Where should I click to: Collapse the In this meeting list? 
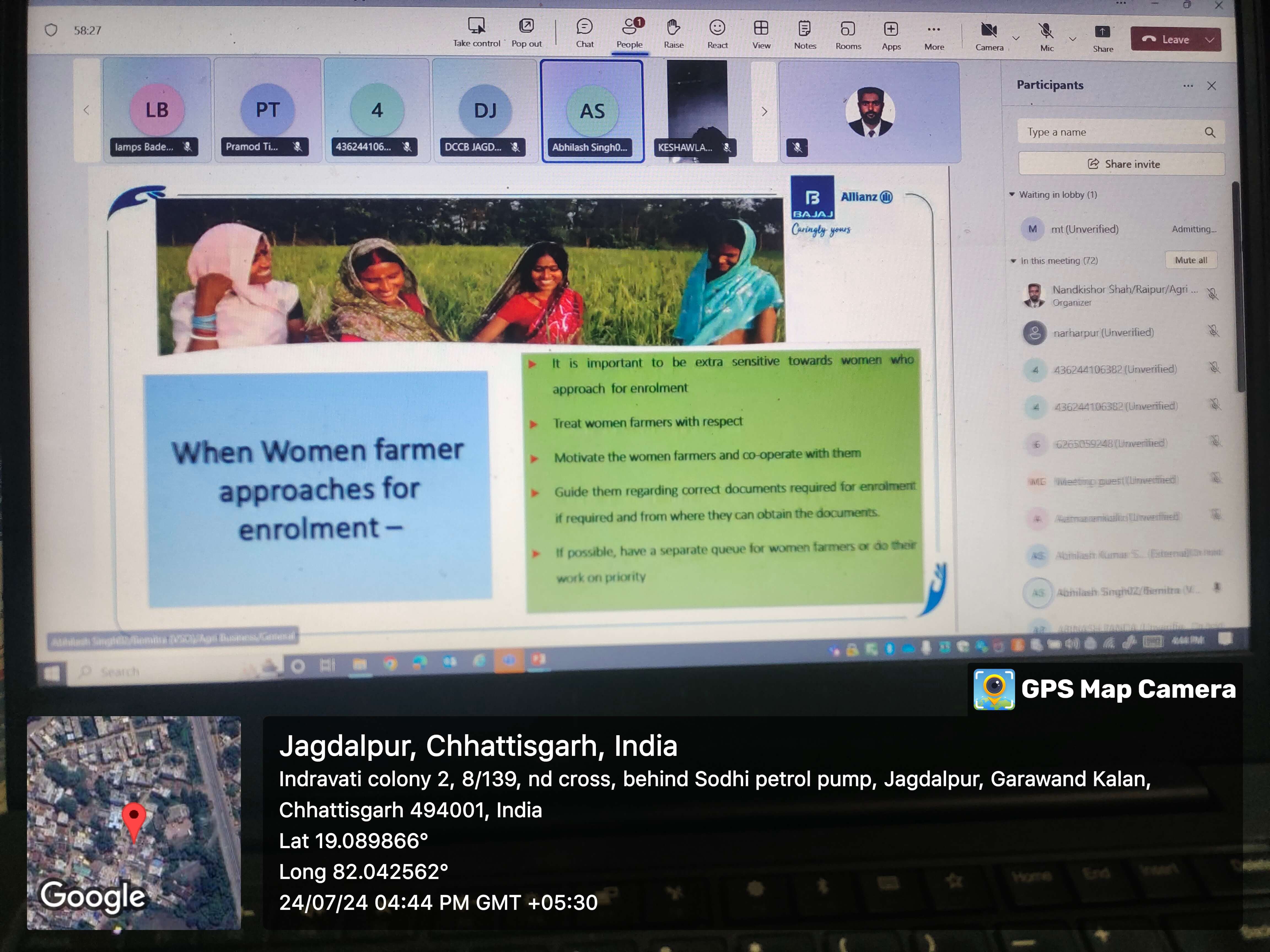[x=1013, y=261]
